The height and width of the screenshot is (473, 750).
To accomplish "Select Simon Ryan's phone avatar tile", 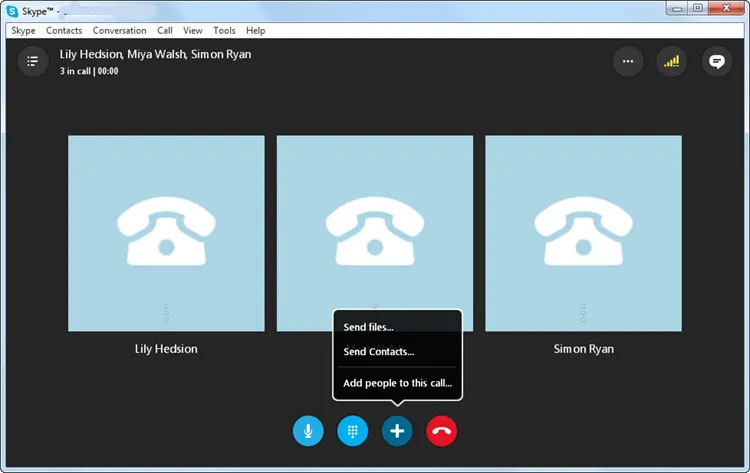I will click(583, 233).
